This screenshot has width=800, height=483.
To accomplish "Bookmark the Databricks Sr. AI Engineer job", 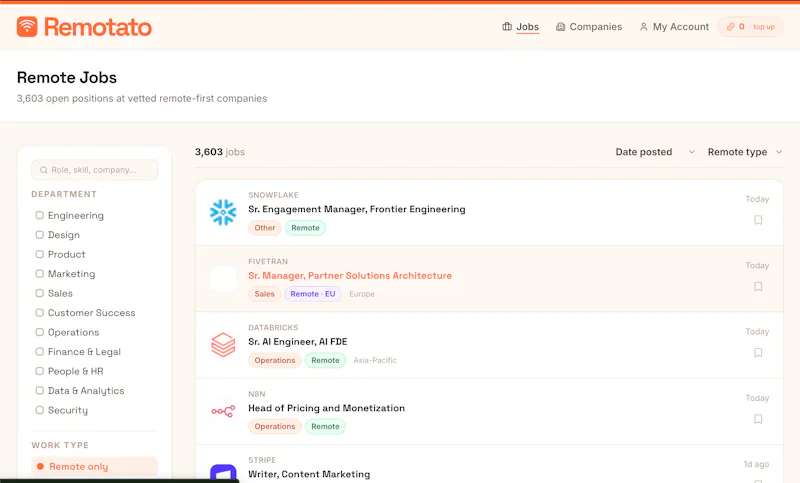I will [x=758, y=352].
